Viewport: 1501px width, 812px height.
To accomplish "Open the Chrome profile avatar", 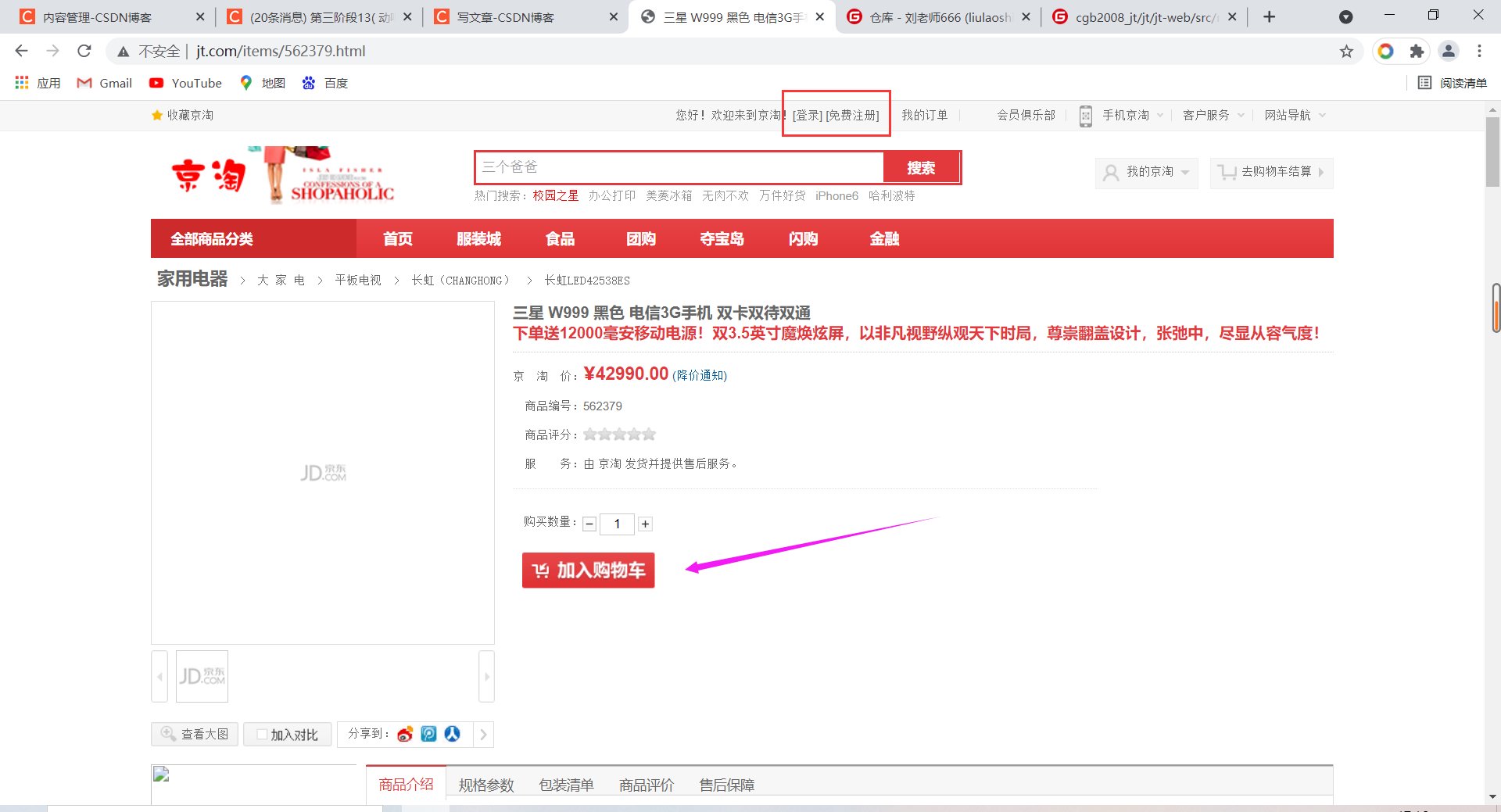I will pyautogui.click(x=1448, y=52).
